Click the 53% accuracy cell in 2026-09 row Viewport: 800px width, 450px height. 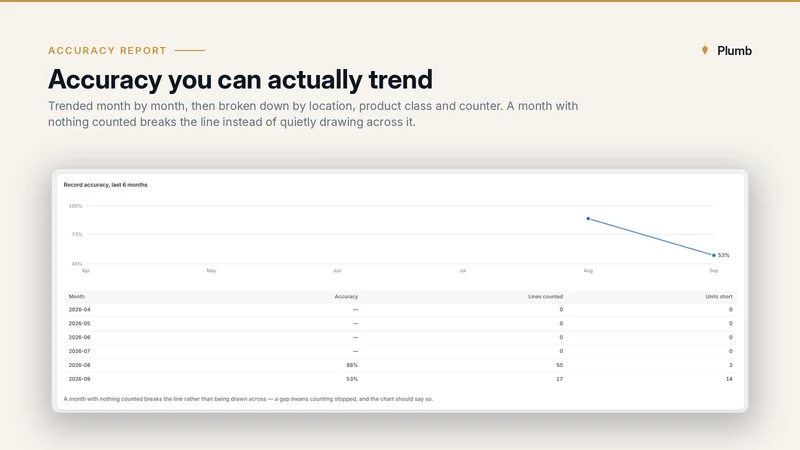[352, 379]
